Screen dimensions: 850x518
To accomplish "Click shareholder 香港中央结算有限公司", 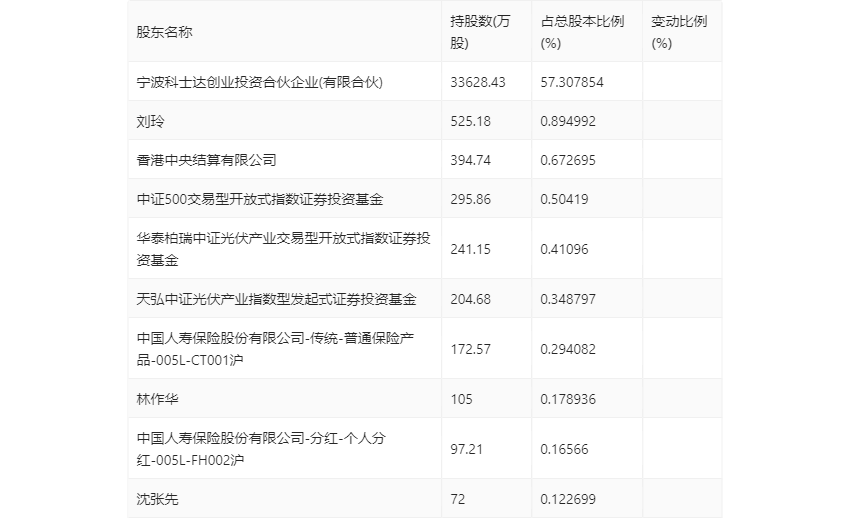I will pos(207,160).
